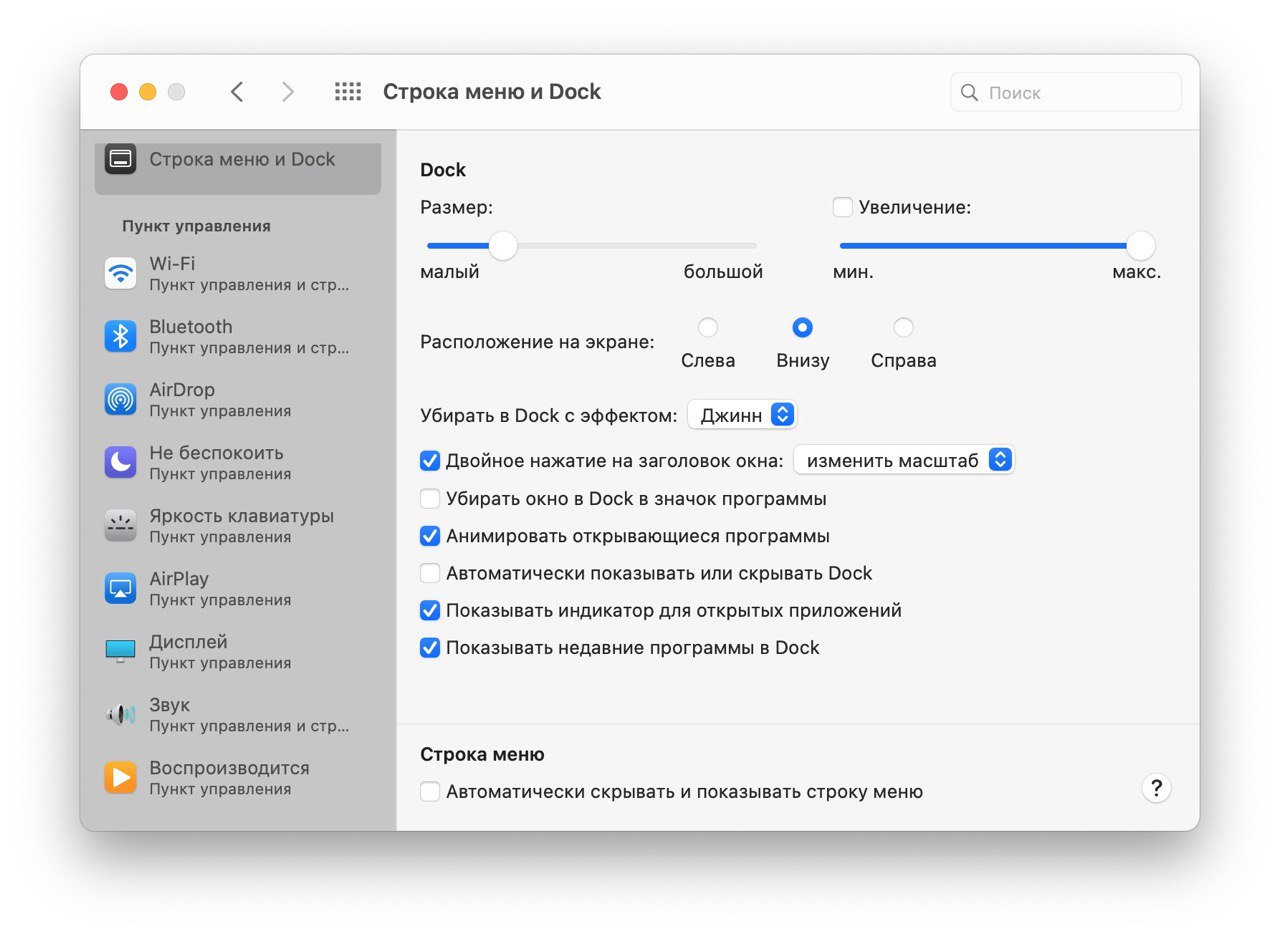This screenshot has height=937, width=1280.
Task: Go forward with the right chevron
Action: 288,92
